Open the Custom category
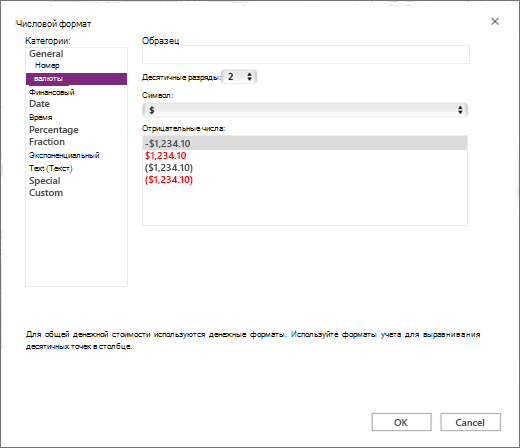 (46, 193)
